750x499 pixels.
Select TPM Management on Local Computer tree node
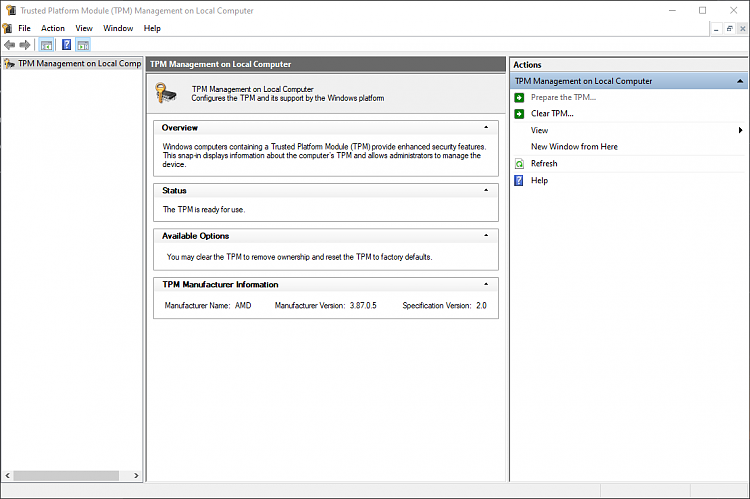pos(79,64)
